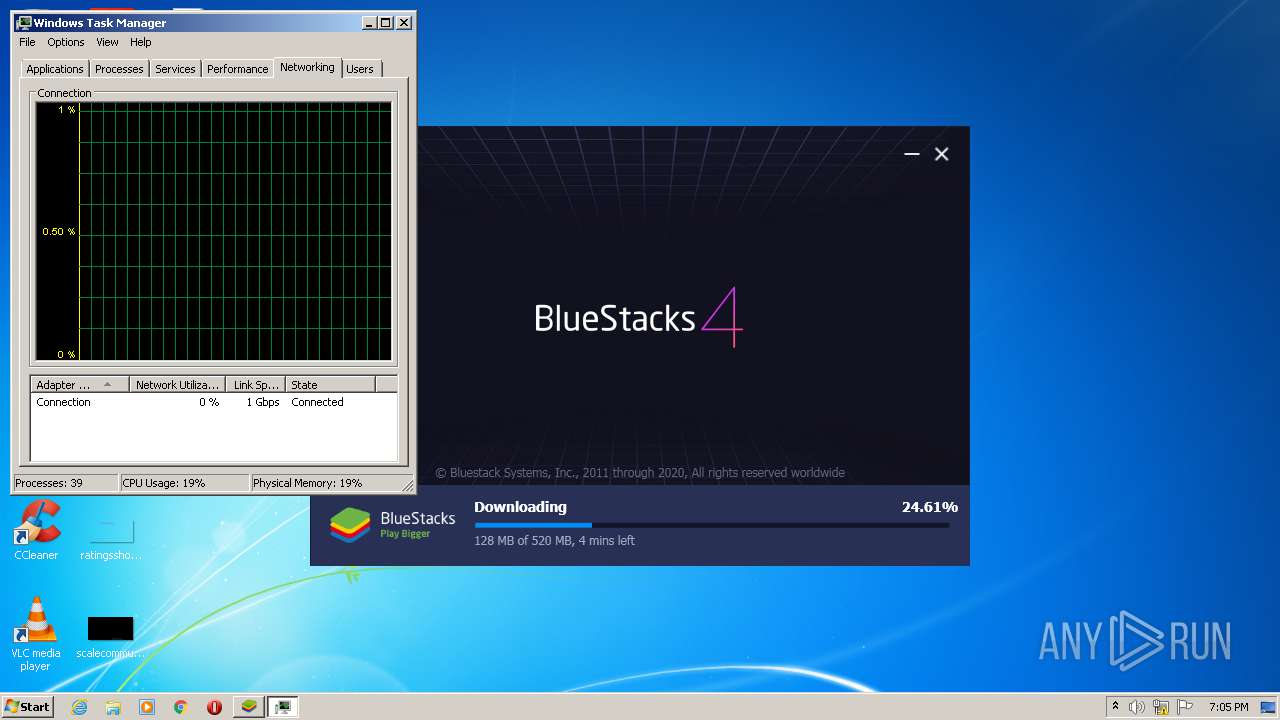Click the 7:05 PM clock
1280x720 pixels.
(1228, 707)
